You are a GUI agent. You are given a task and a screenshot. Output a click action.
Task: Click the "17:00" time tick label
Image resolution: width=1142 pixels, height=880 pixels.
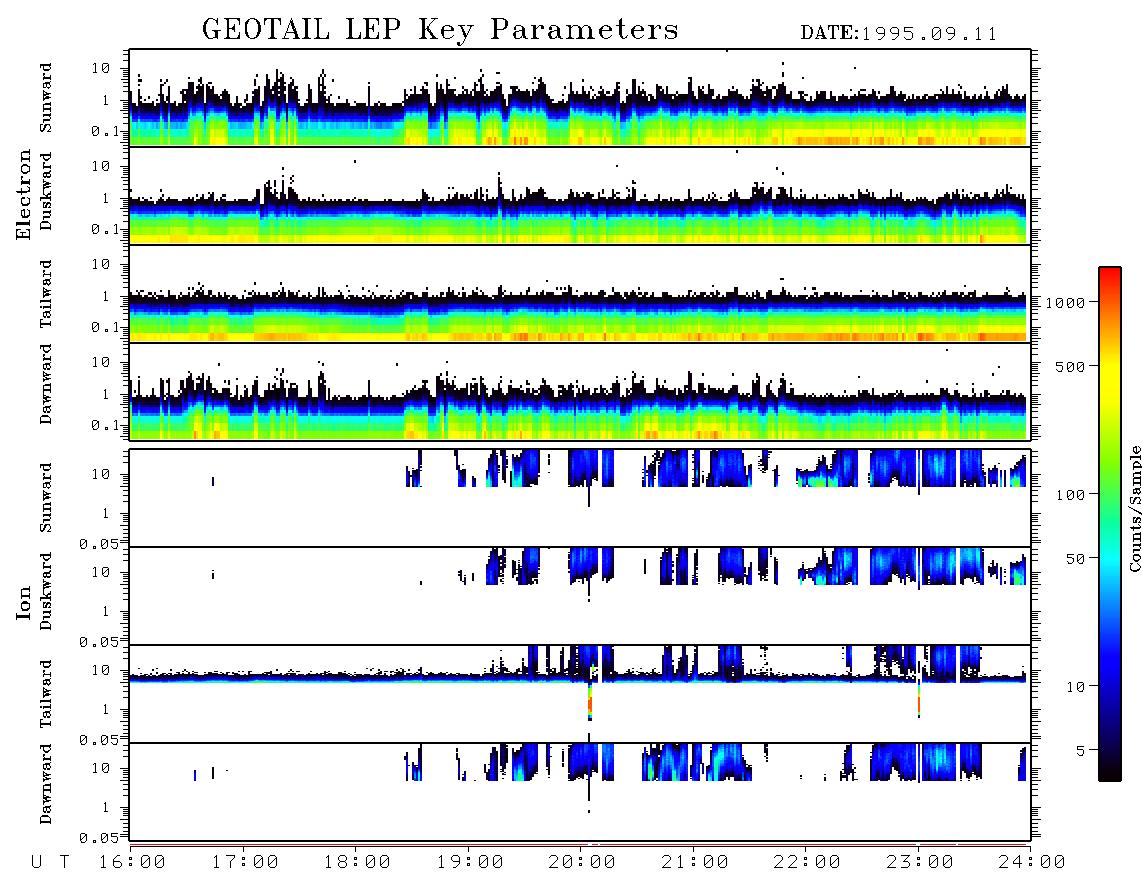click(x=245, y=863)
